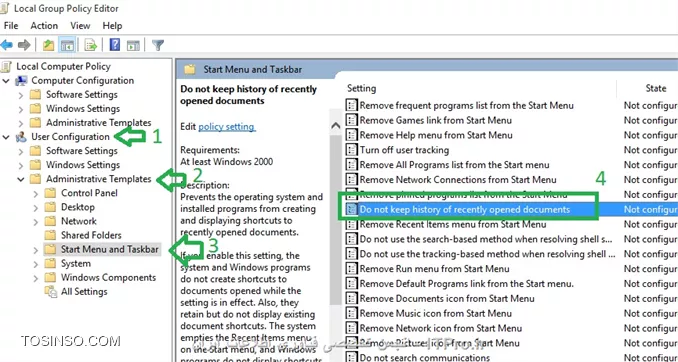Click the blue Help question mark icon
Screen dimensions: 678x362
[115, 45]
